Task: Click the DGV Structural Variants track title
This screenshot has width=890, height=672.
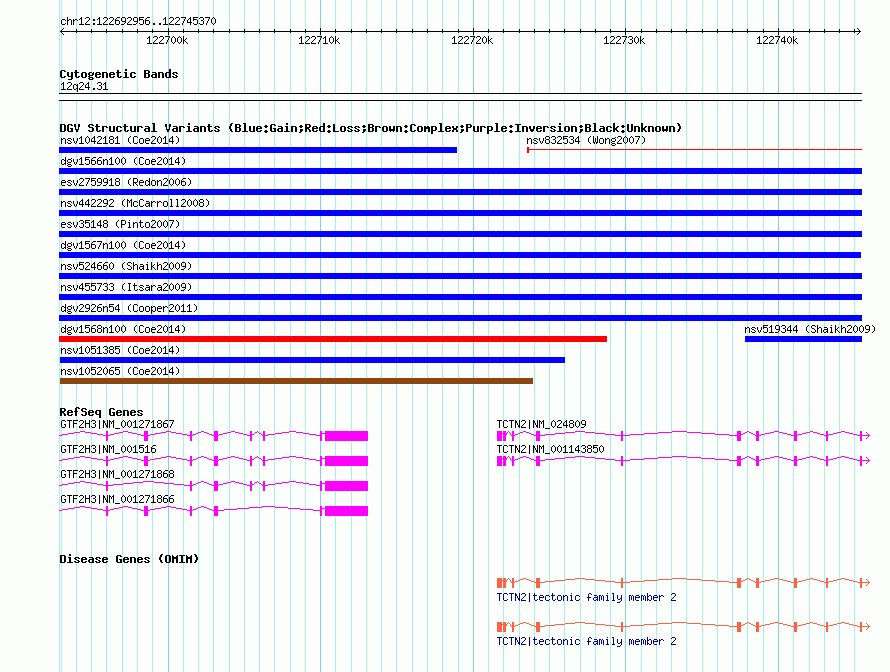Action: [x=371, y=128]
